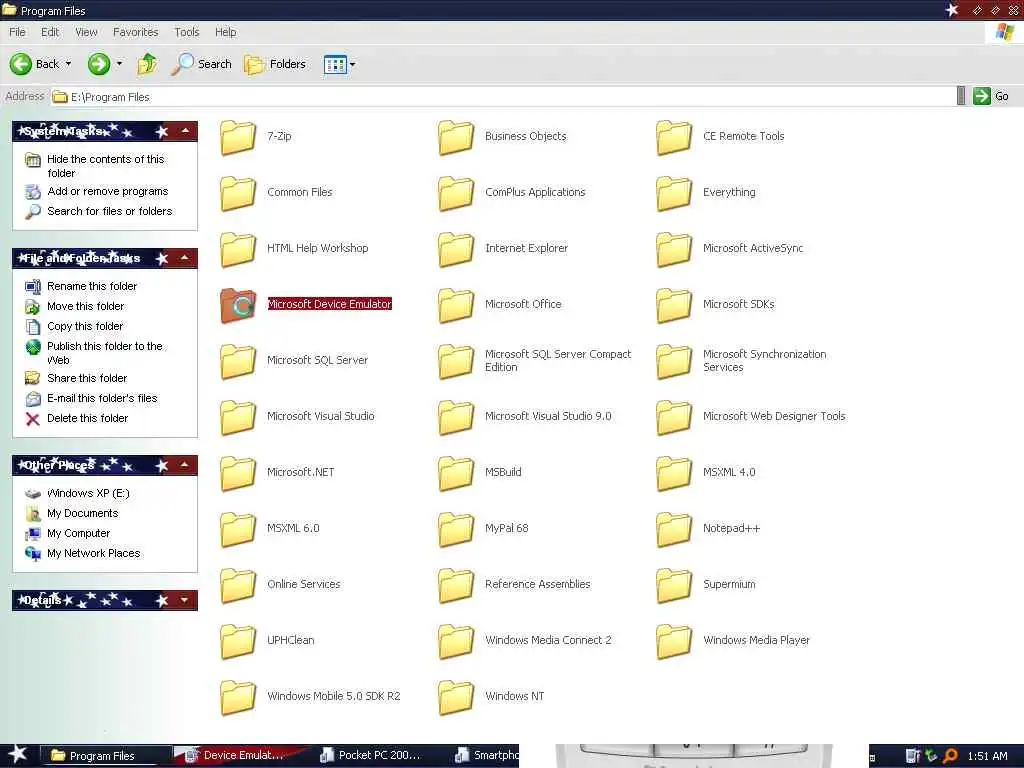Collapse the Other Places panel
This screenshot has height=768, width=1024.
[185, 465]
